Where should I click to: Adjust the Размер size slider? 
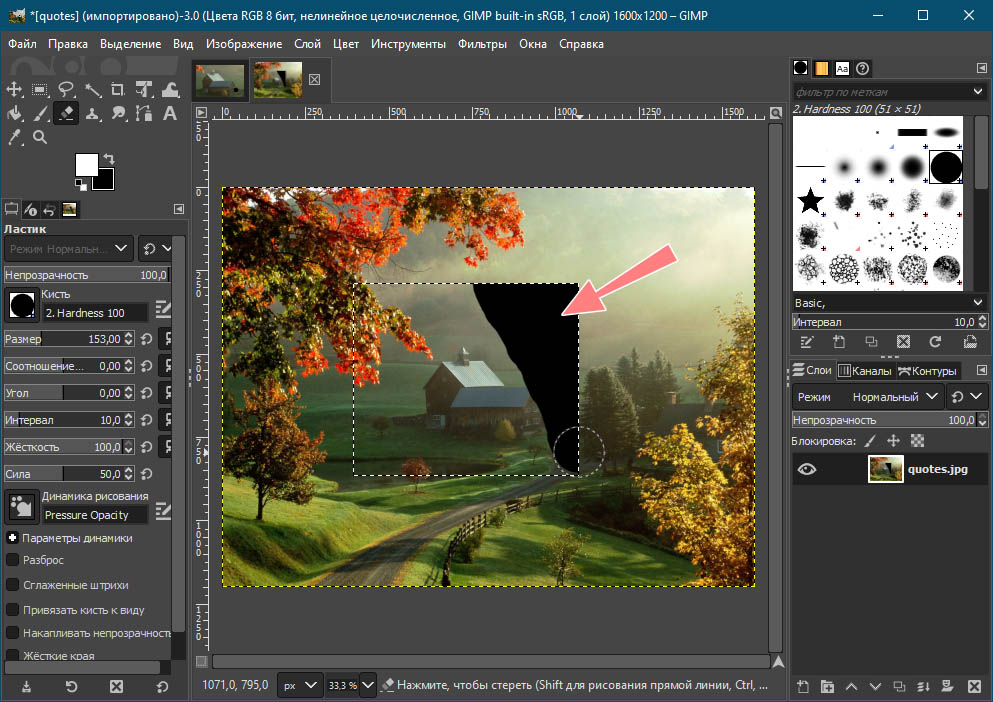click(68, 338)
